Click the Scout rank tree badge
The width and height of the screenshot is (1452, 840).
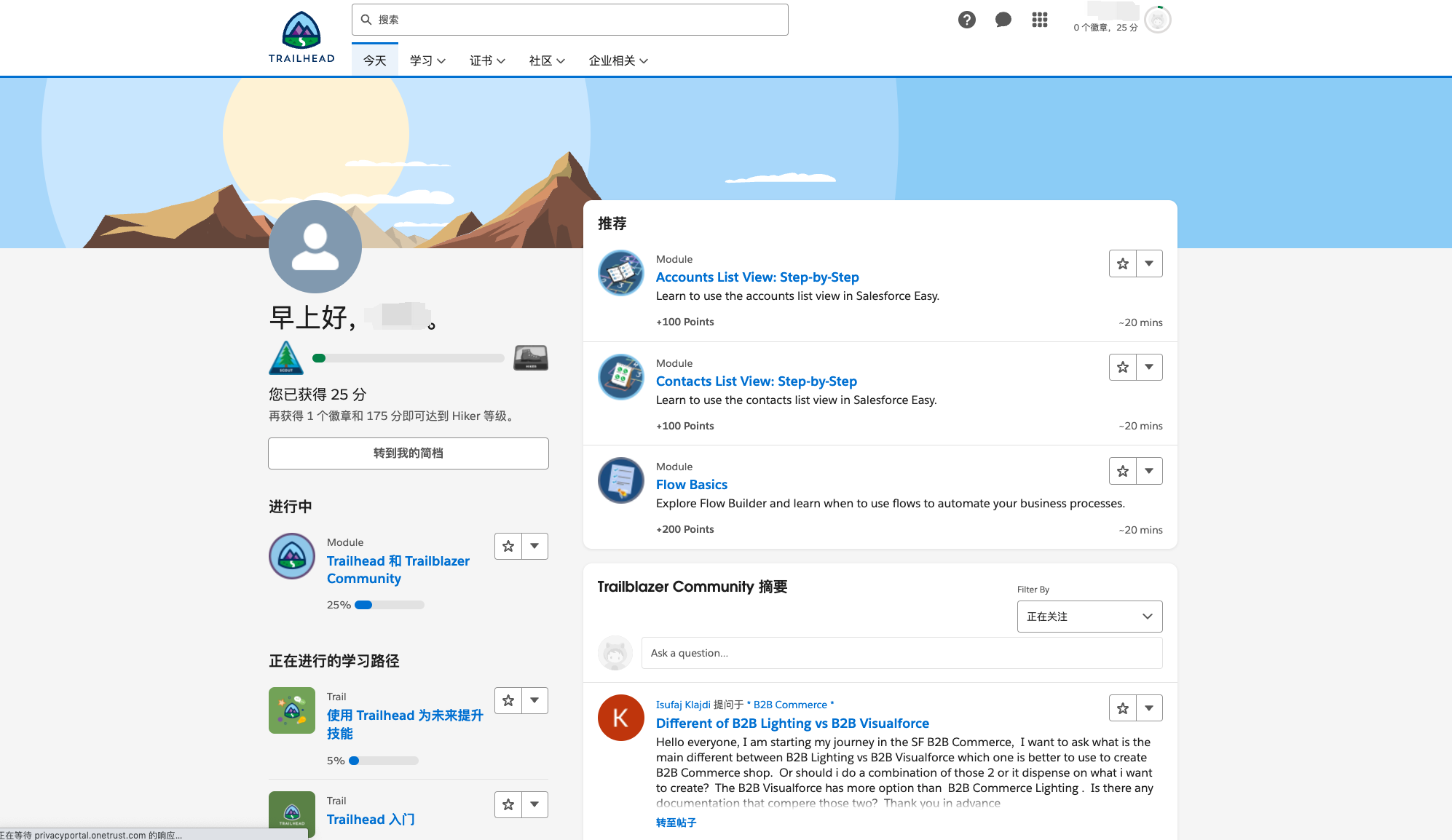point(286,358)
